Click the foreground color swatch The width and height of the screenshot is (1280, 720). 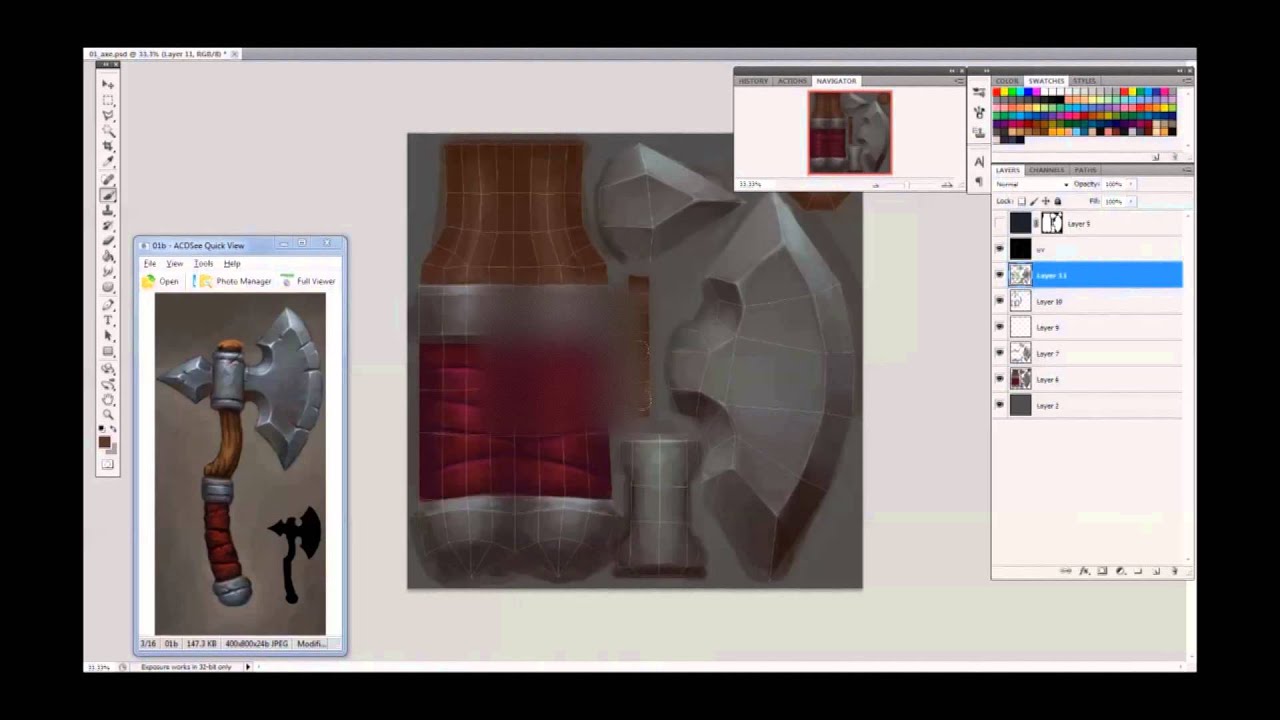coord(104,441)
